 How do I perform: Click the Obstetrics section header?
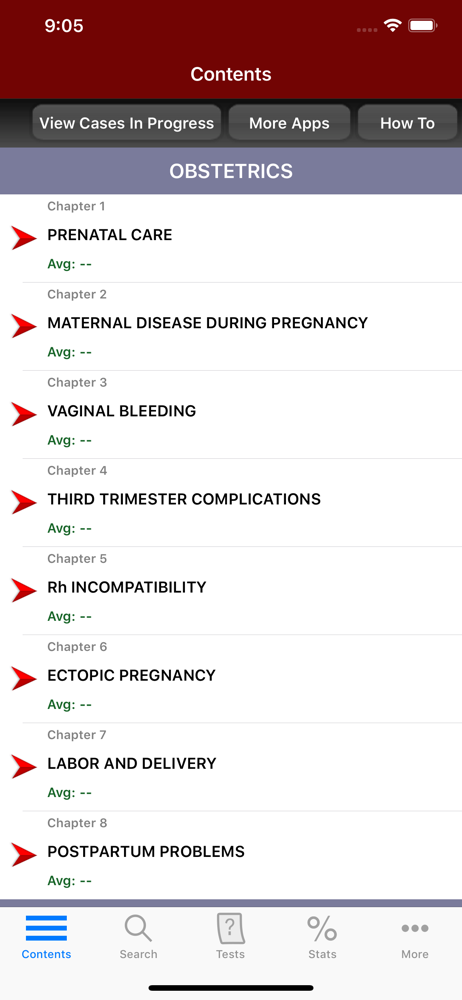[231, 171]
